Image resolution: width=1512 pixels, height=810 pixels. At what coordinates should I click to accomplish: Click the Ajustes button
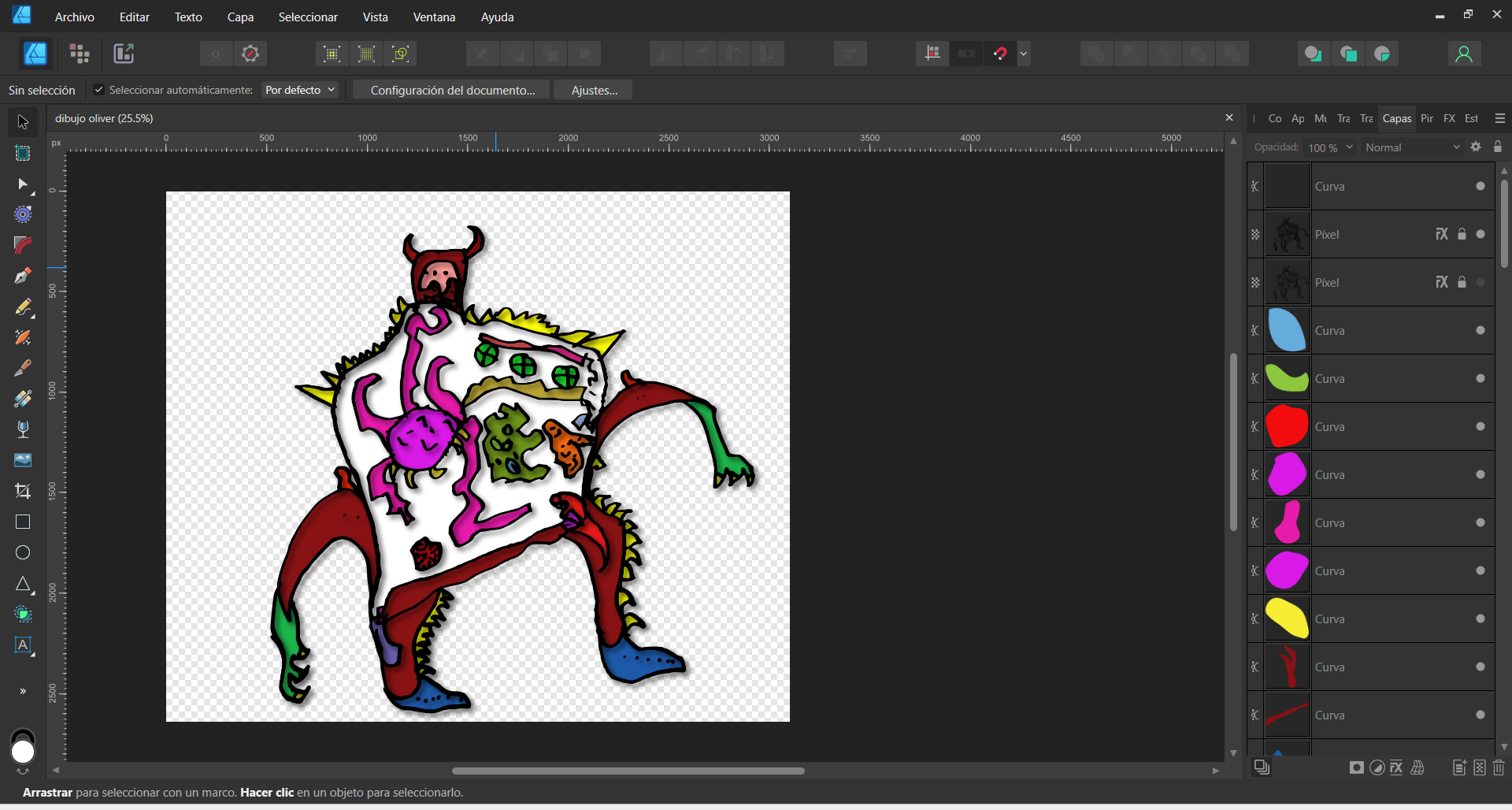(594, 90)
